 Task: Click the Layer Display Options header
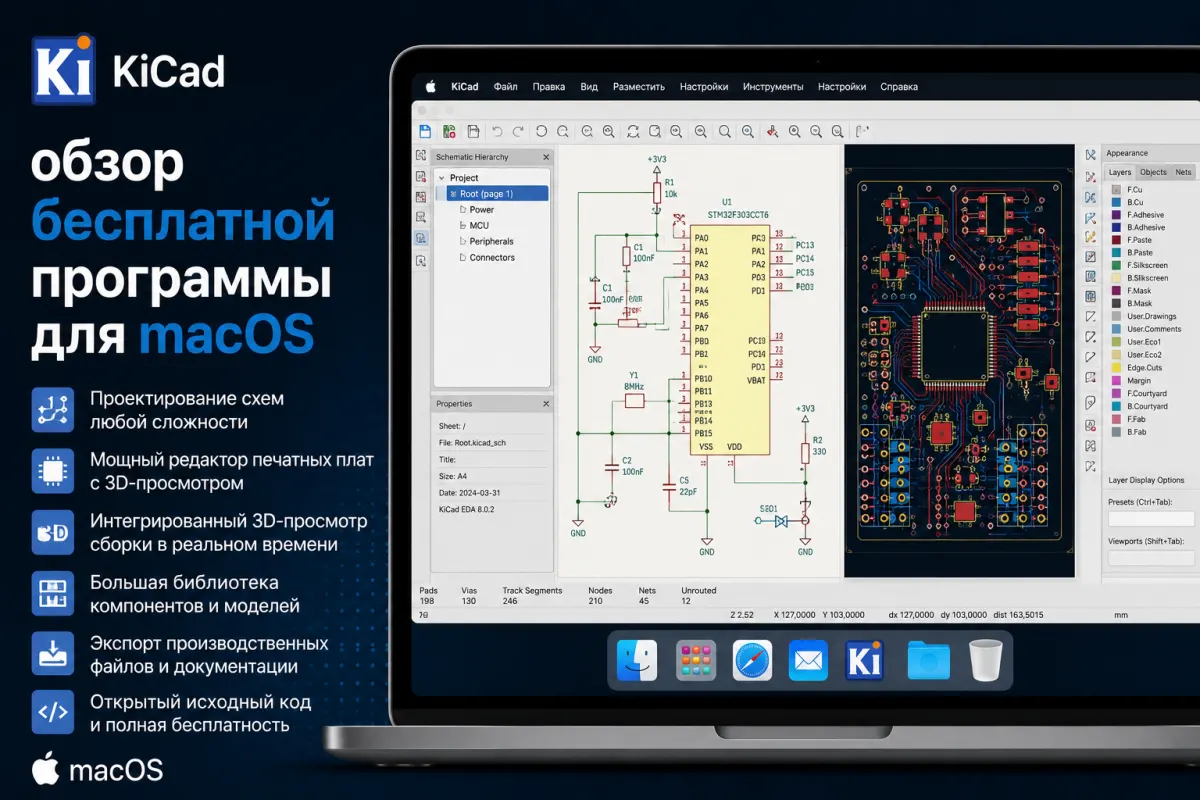pos(1146,480)
